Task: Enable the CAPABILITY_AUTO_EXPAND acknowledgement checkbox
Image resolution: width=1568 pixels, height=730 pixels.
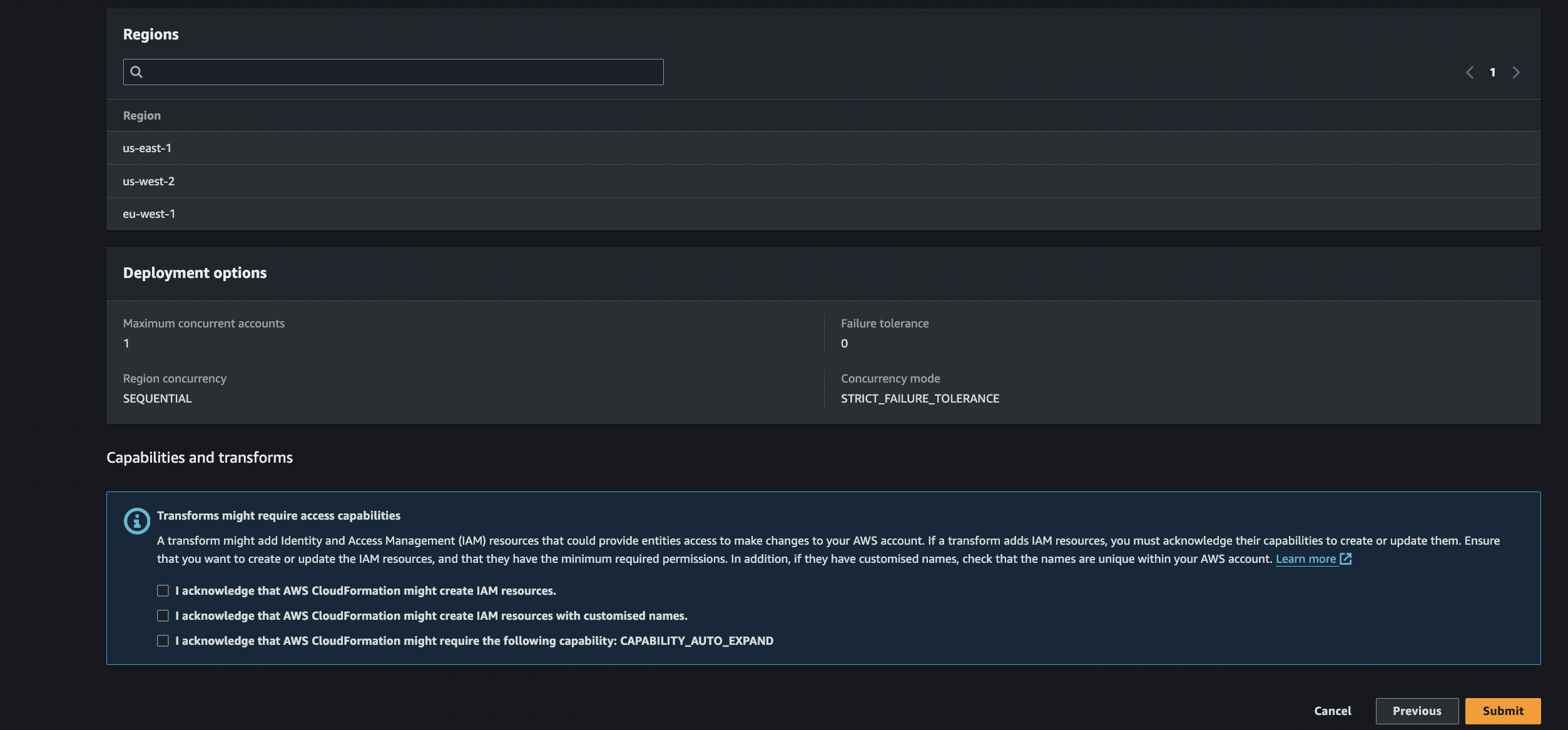Action: point(163,640)
